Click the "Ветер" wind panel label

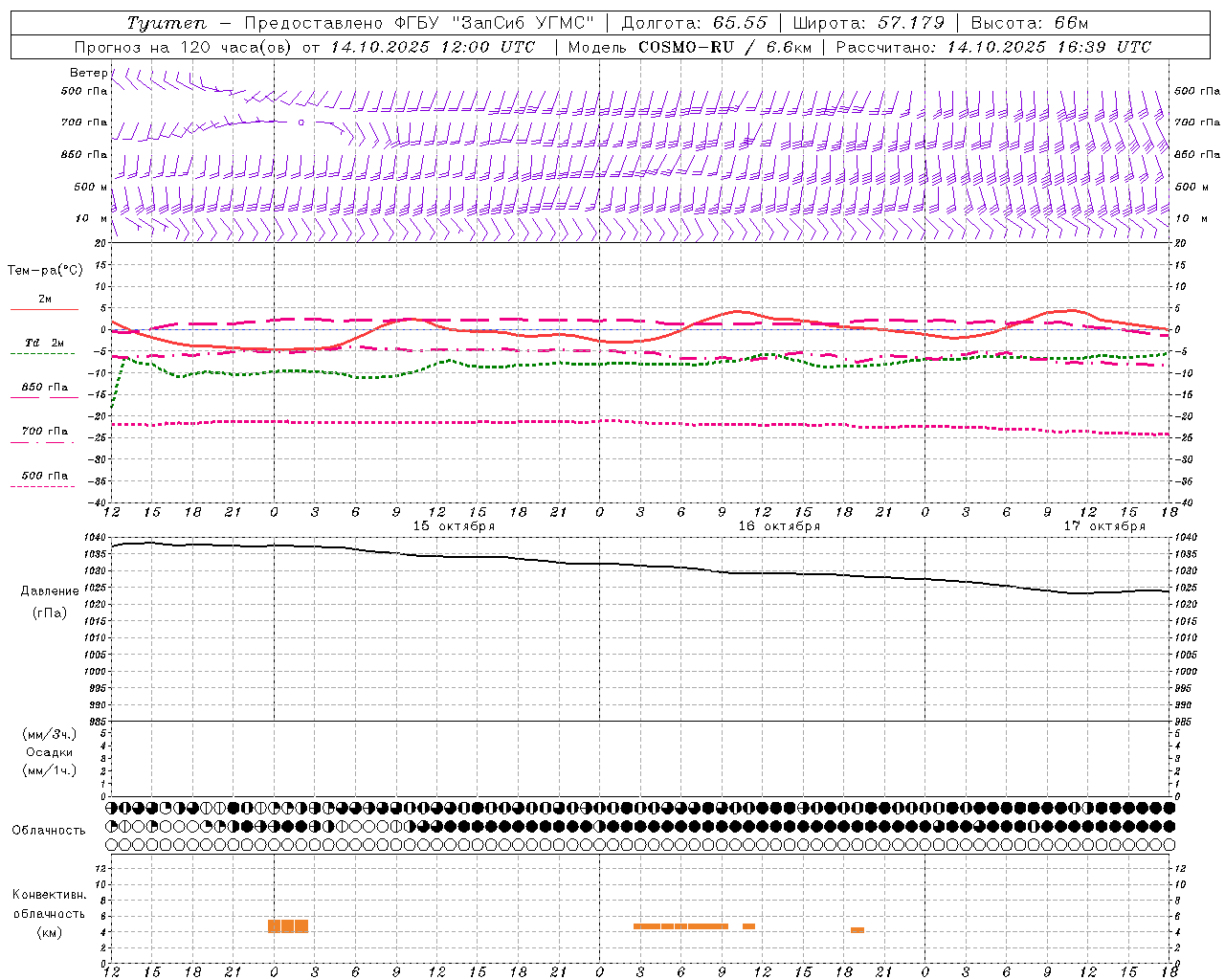point(89,73)
